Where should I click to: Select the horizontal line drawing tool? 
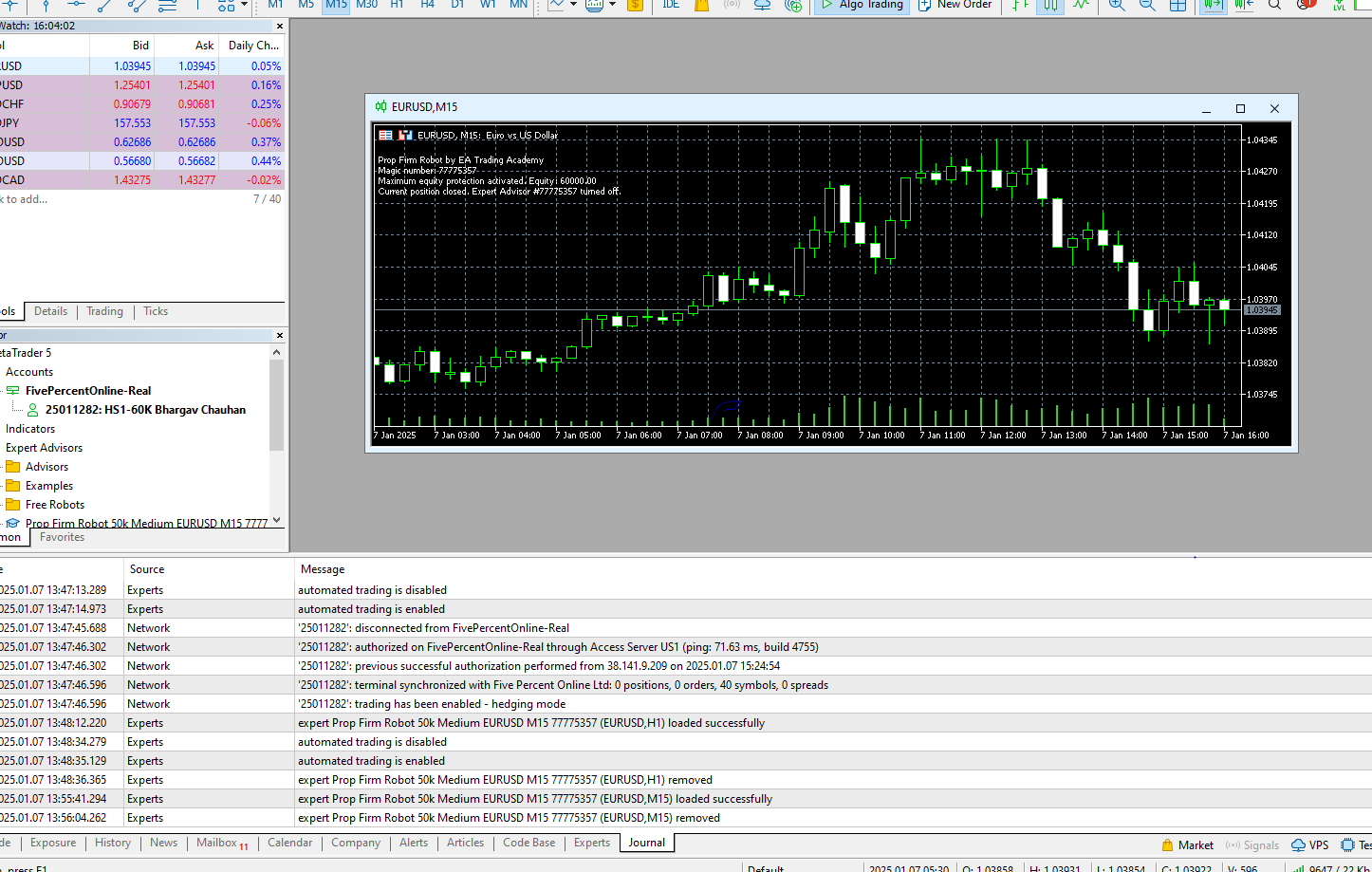(x=76, y=5)
